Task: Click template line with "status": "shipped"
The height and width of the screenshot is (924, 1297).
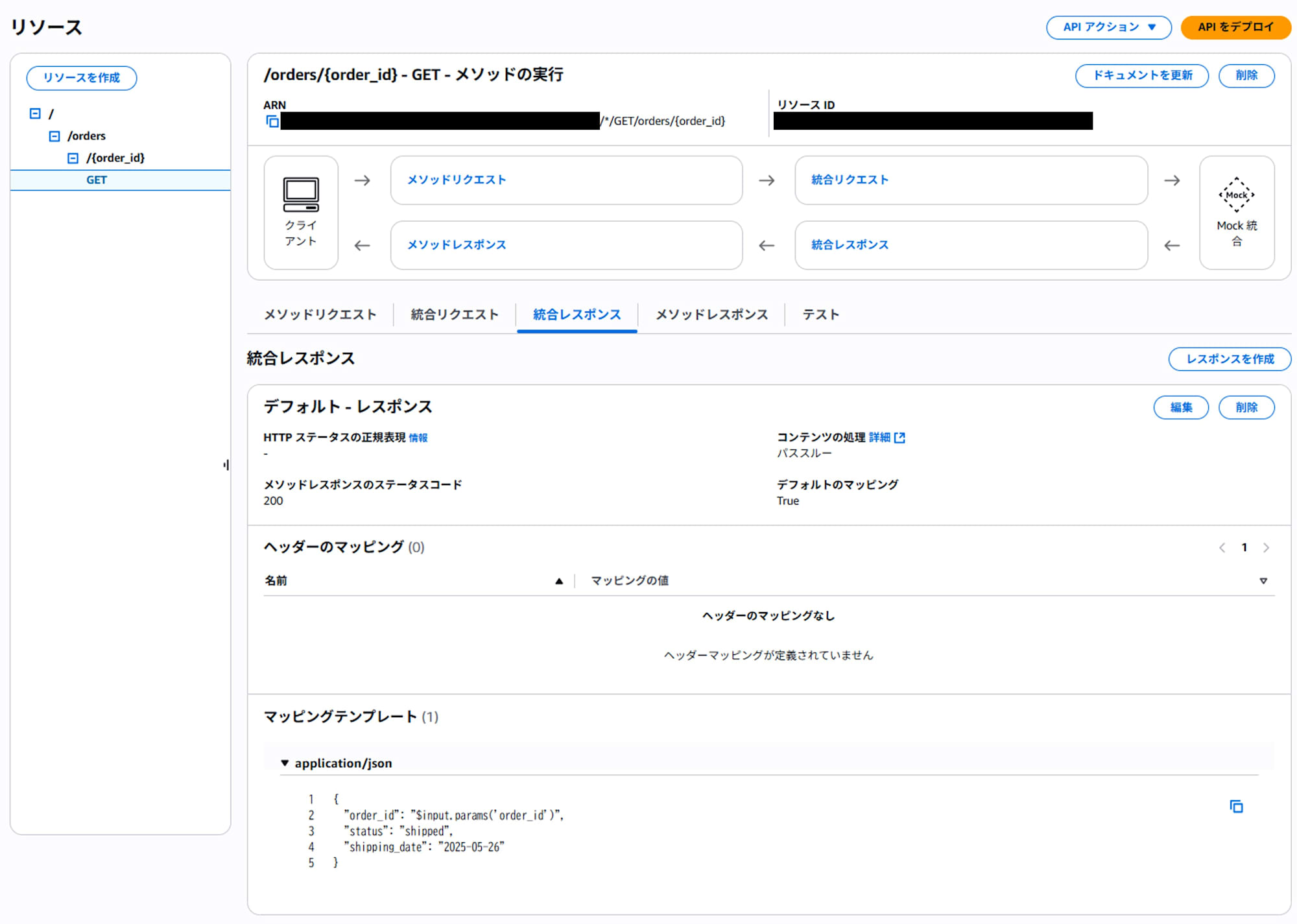Action: coord(398,831)
